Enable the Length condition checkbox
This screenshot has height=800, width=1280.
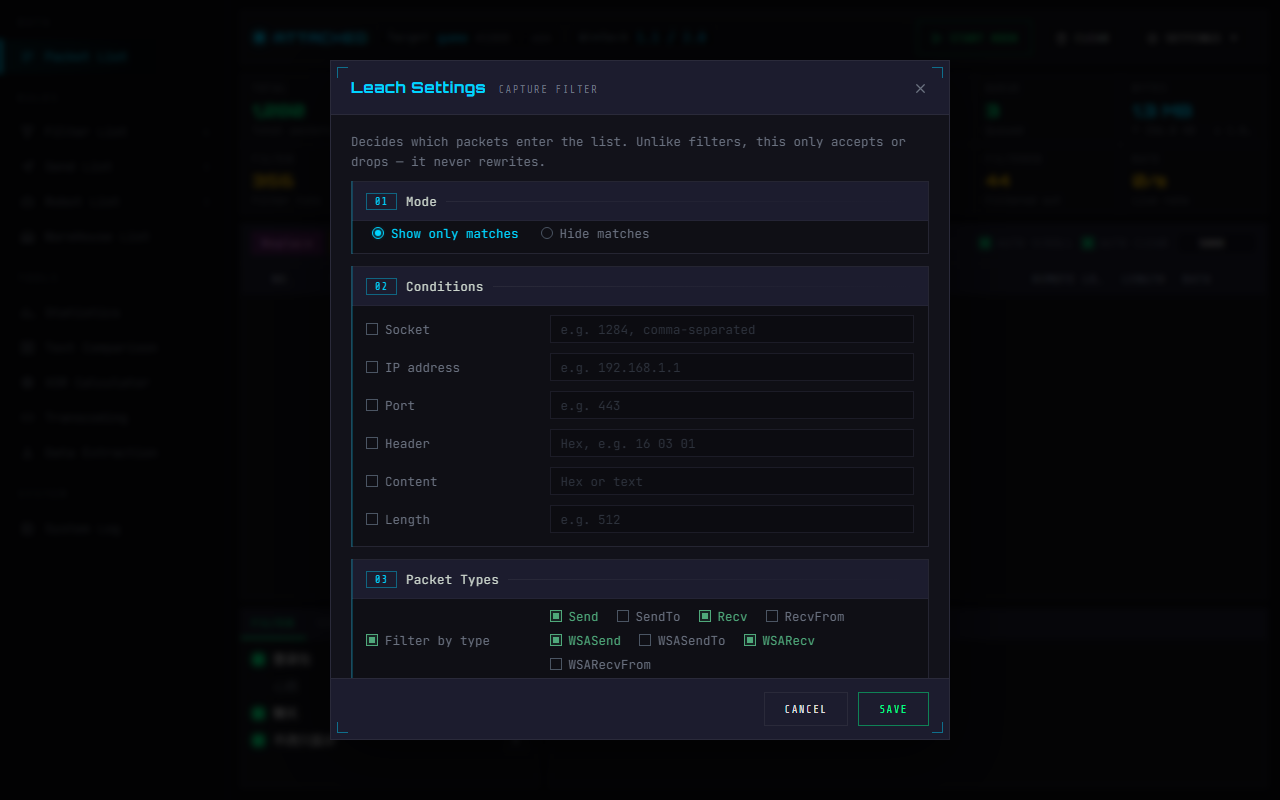pyautogui.click(x=372, y=519)
